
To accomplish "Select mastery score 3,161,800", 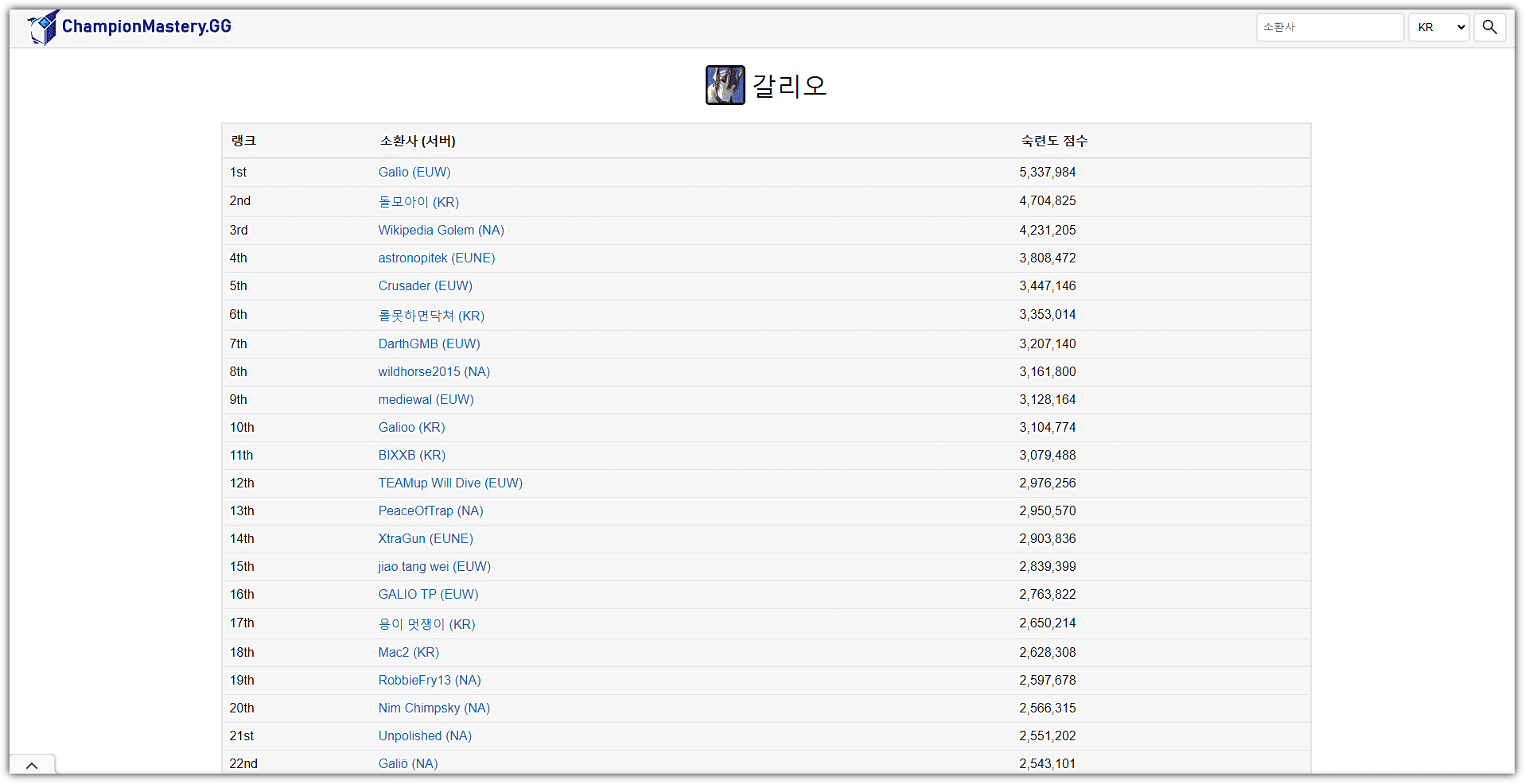I will (x=1048, y=371).
